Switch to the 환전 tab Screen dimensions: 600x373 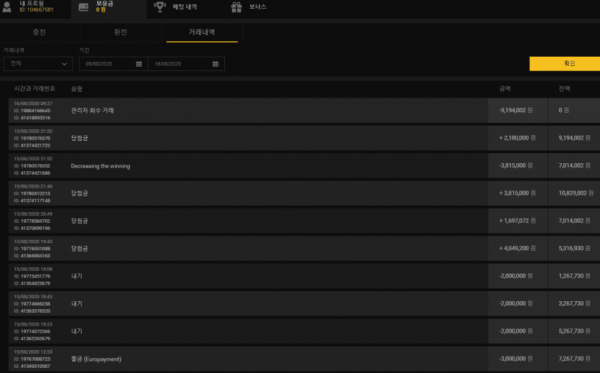(121, 32)
